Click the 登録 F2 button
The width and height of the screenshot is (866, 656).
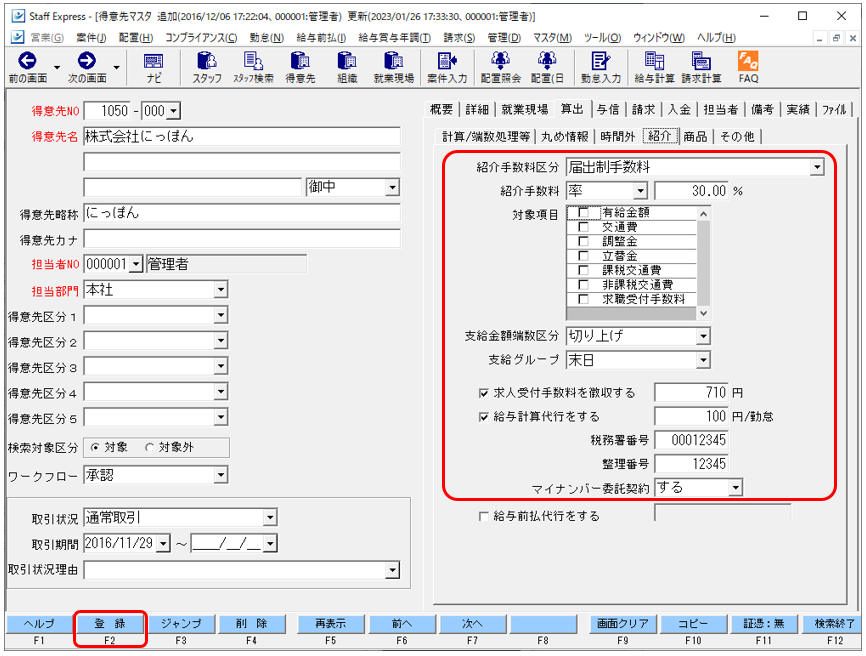point(110,624)
